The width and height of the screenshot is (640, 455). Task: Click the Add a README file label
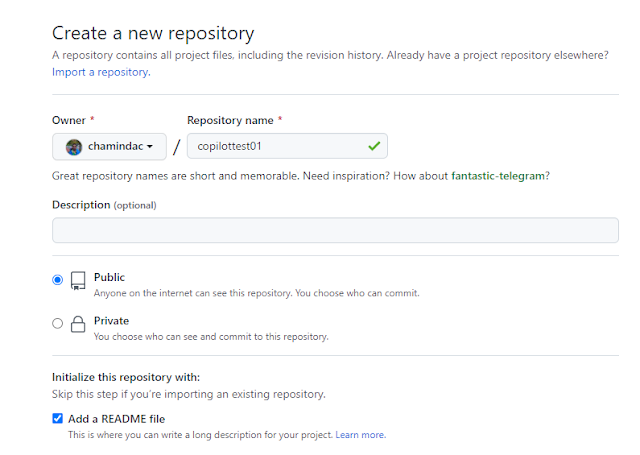pyautogui.click(x=116, y=419)
